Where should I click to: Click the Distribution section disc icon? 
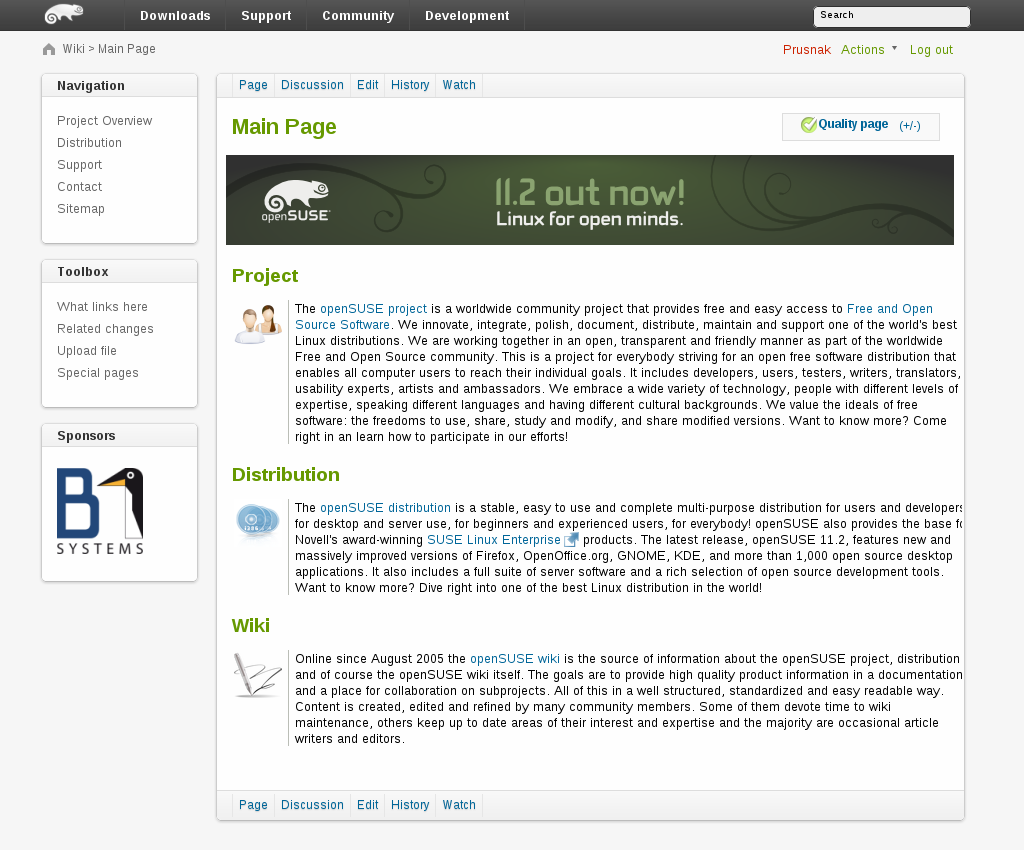[258, 522]
